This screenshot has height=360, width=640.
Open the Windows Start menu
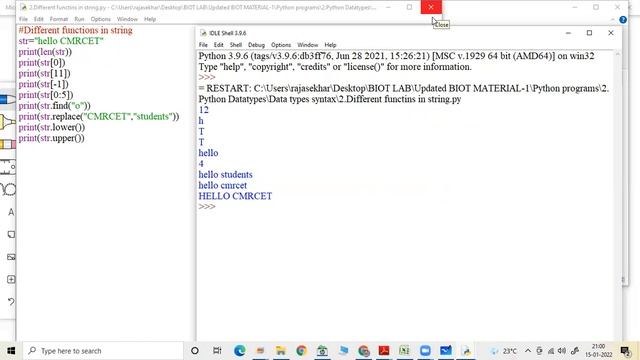pyautogui.click(x=11, y=351)
